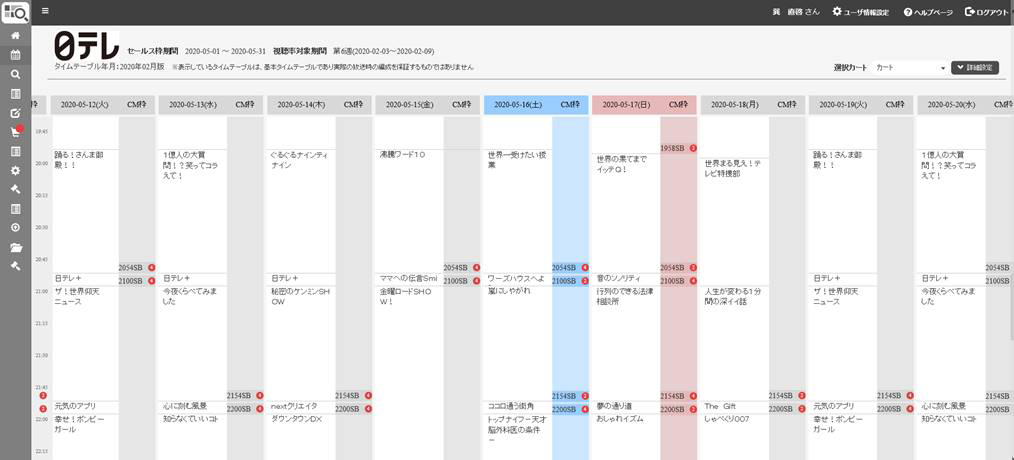Screen dimensions: 1014x460
Task: Open the shopping cart with red badge
Action: [x=15, y=132]
